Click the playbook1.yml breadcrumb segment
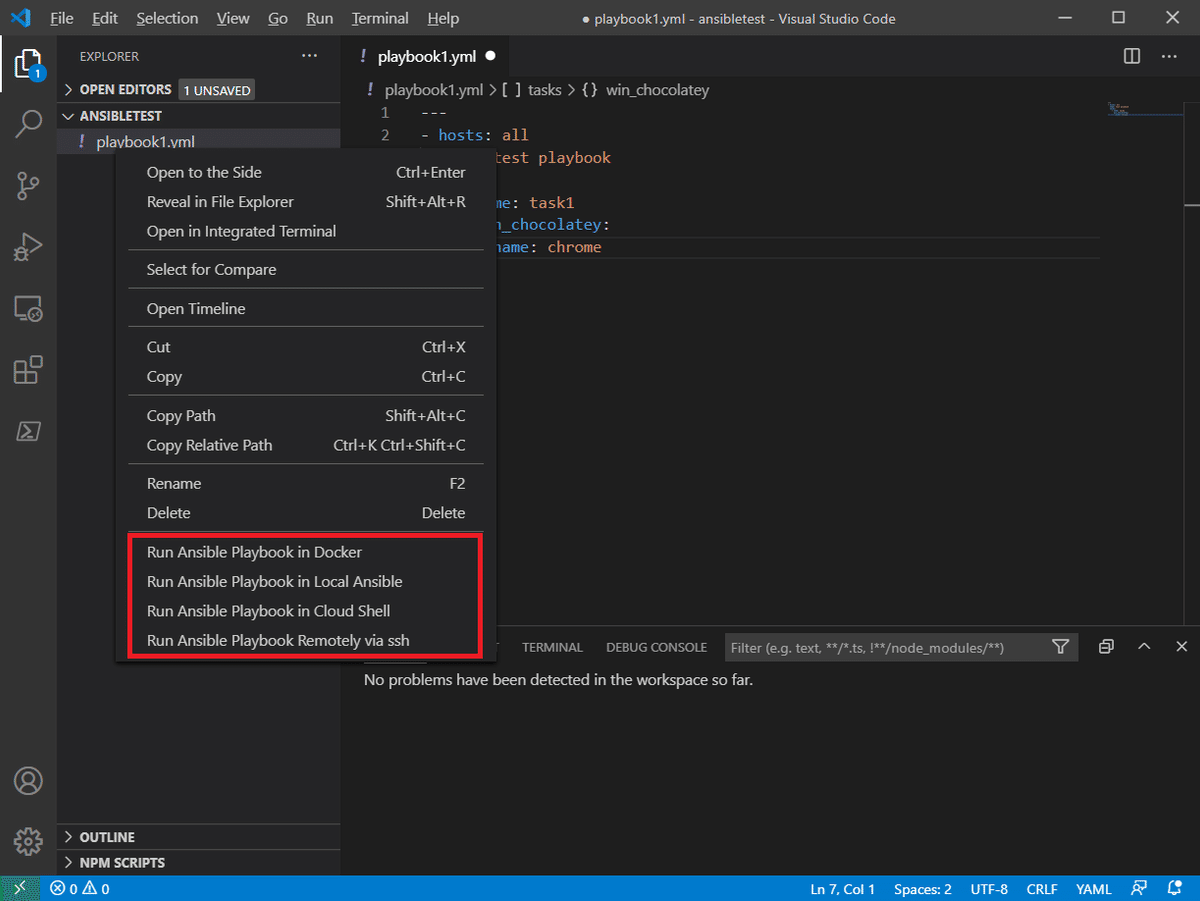This screenshot has width=1200, height=901. pyautogui.click(x=434, y=90)
